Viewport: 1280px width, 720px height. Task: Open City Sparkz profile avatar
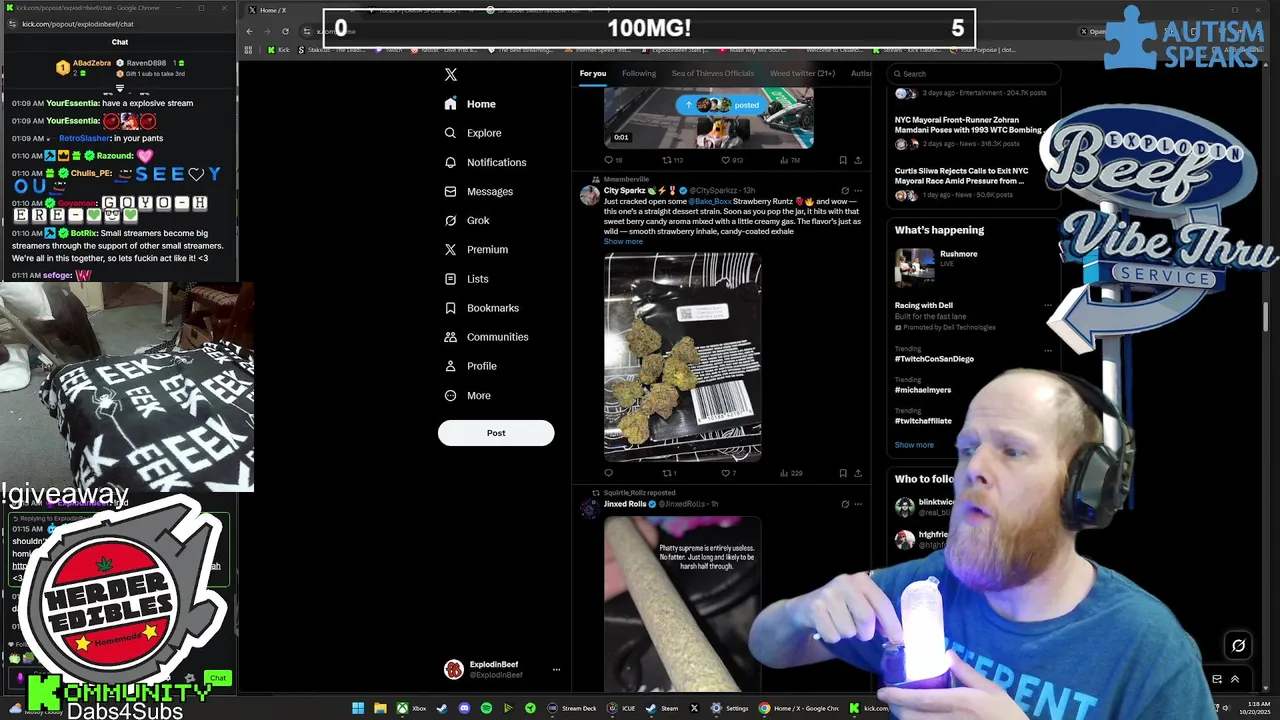click(x=590, y=195)
